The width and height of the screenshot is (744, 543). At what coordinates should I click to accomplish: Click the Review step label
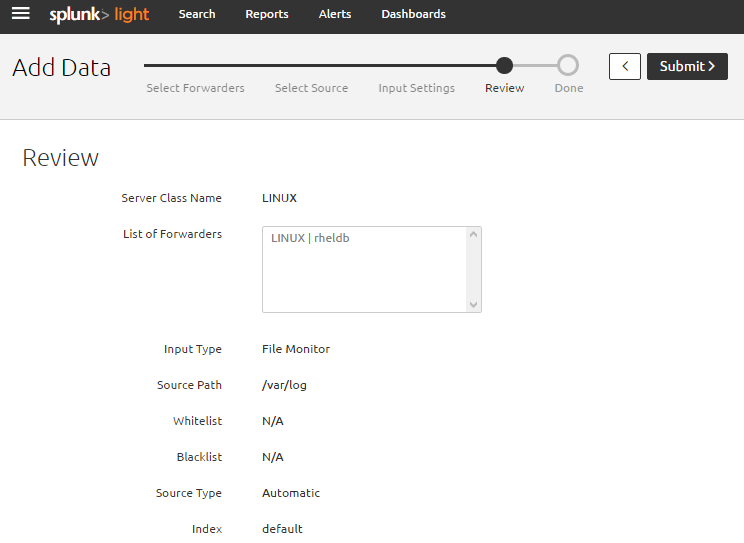tap(504, 88)
